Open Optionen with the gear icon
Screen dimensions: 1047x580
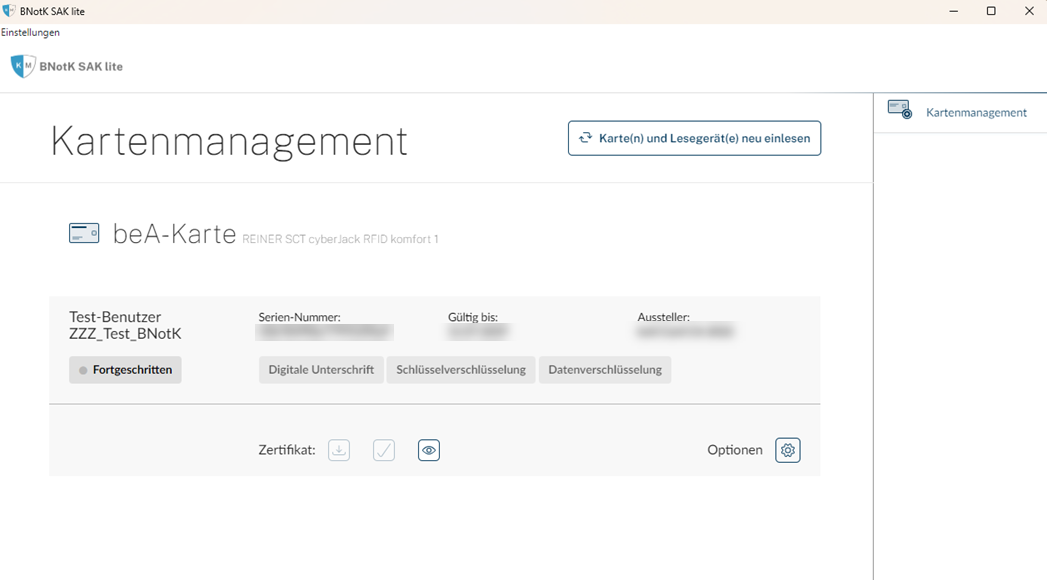point(788,450)
